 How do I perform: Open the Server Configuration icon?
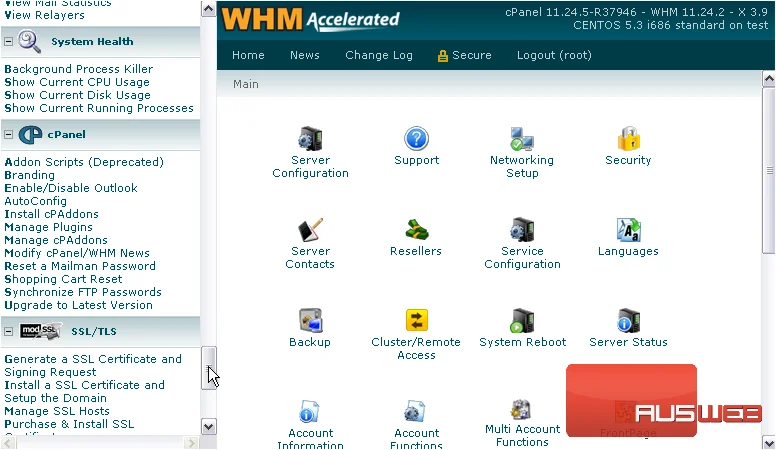pyautogui.click(x=310, y=139)
